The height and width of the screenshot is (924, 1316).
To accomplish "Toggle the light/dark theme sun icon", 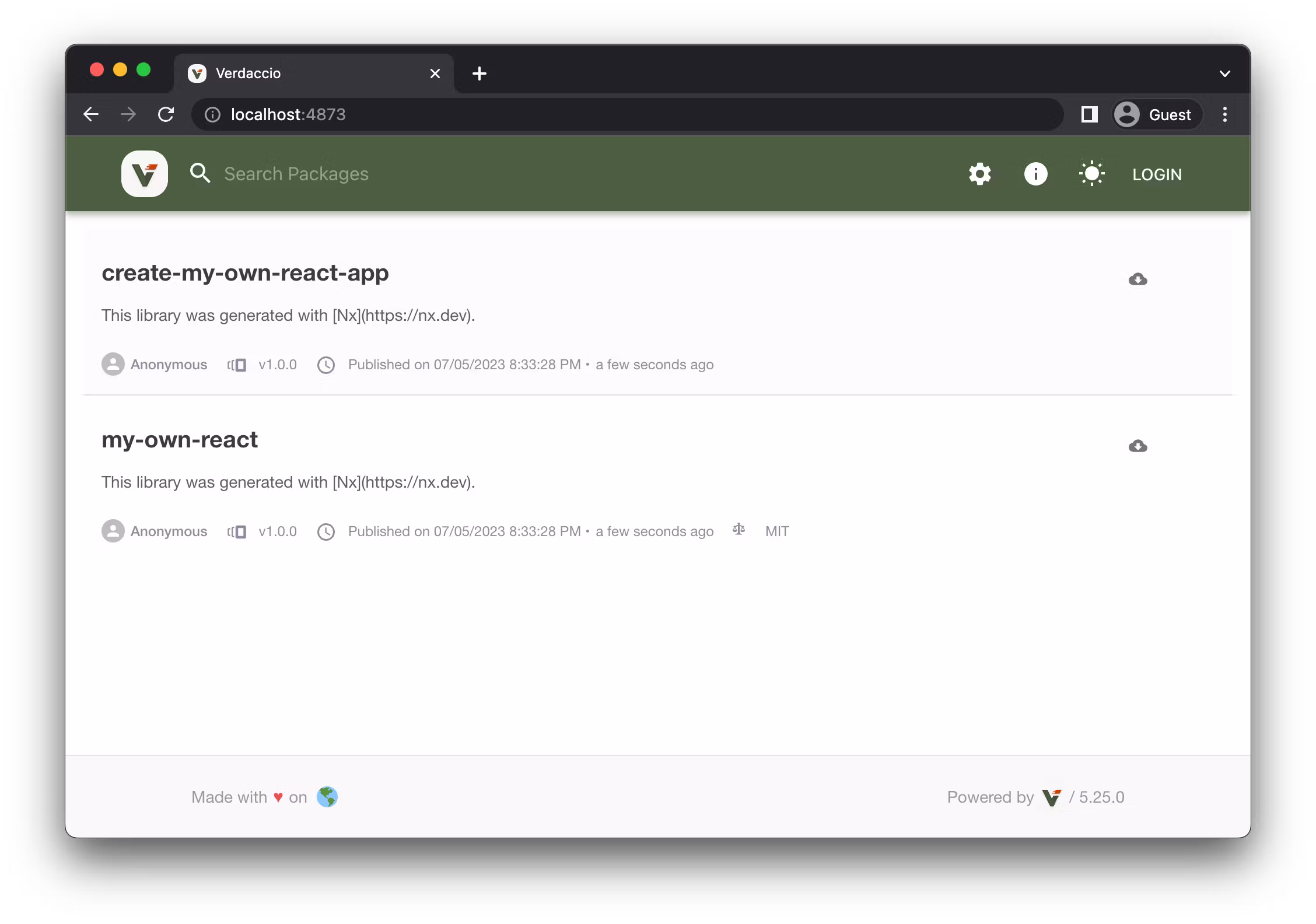I will 1091,174.
